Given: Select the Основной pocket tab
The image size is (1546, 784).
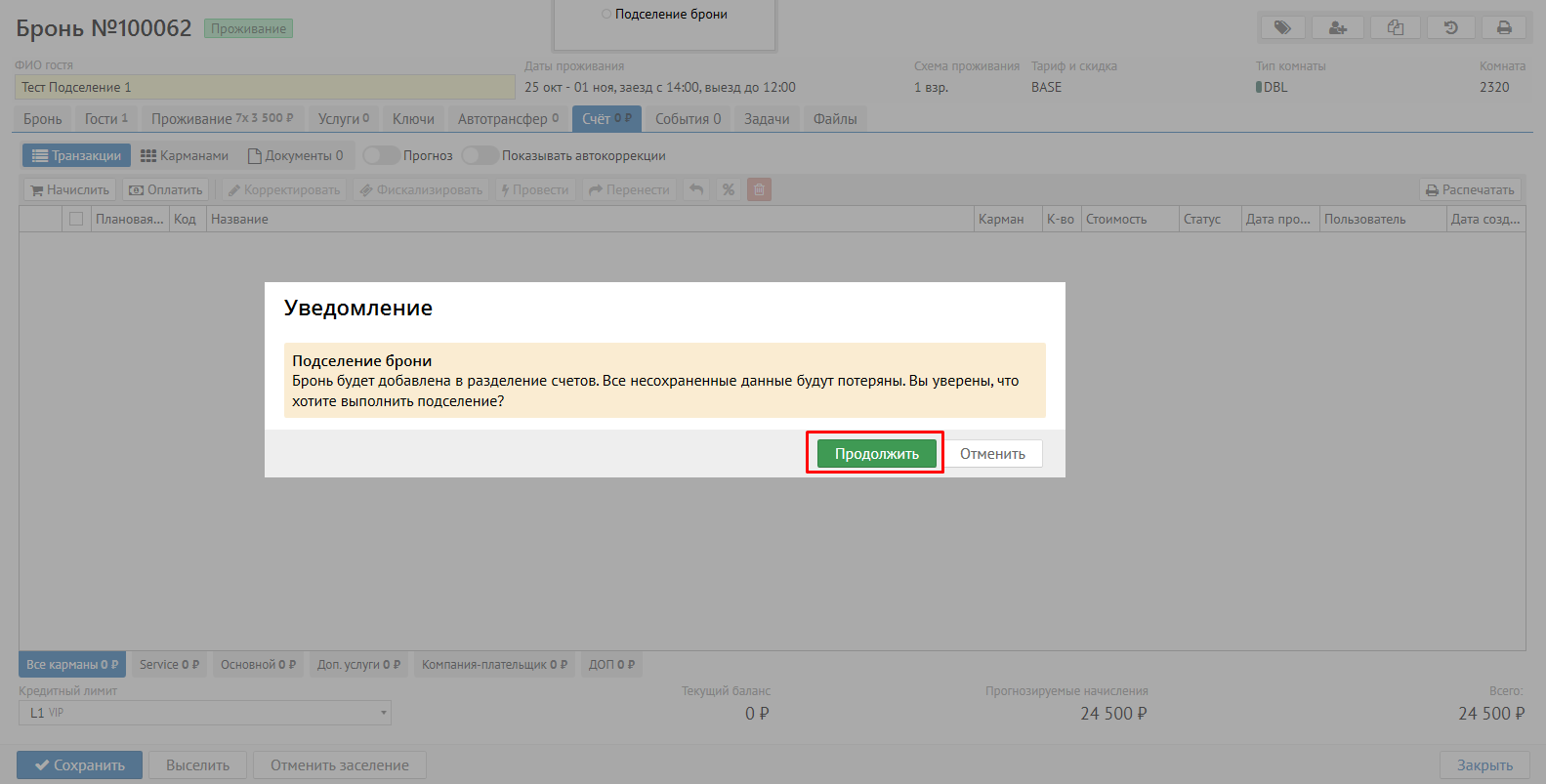Looking at the screenshot, I should tap(258, 665).
